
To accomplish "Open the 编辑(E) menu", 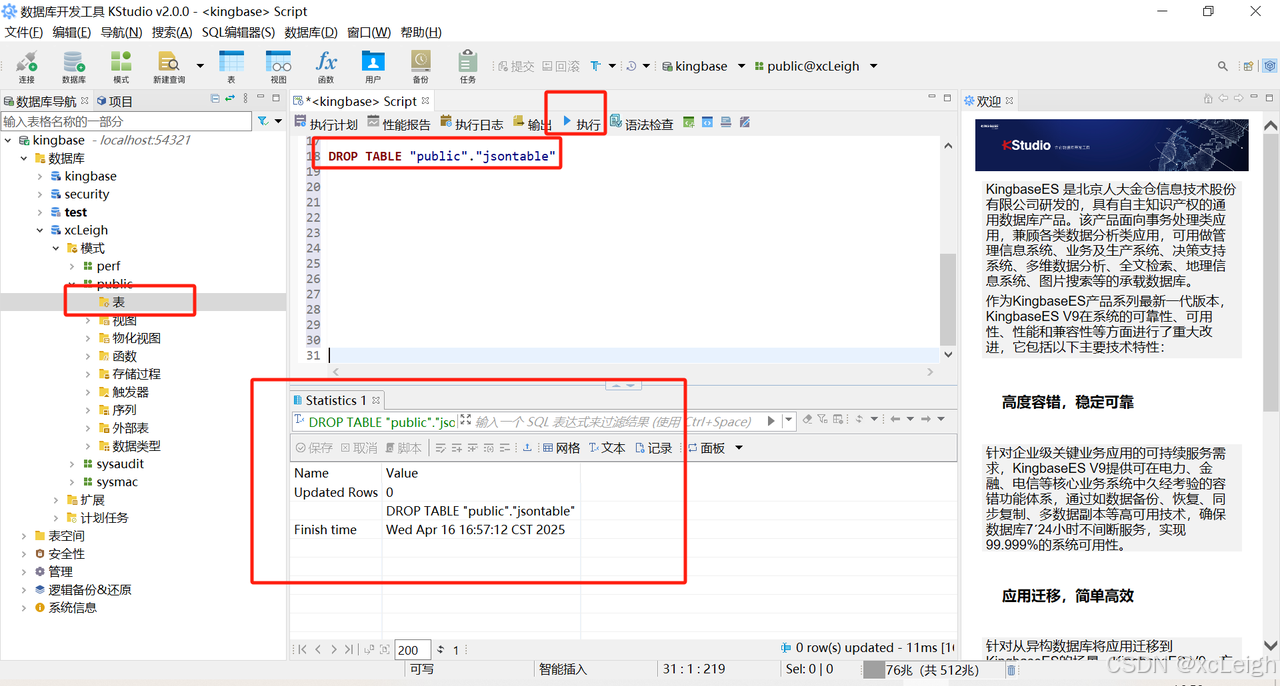I will coord(72,32).
